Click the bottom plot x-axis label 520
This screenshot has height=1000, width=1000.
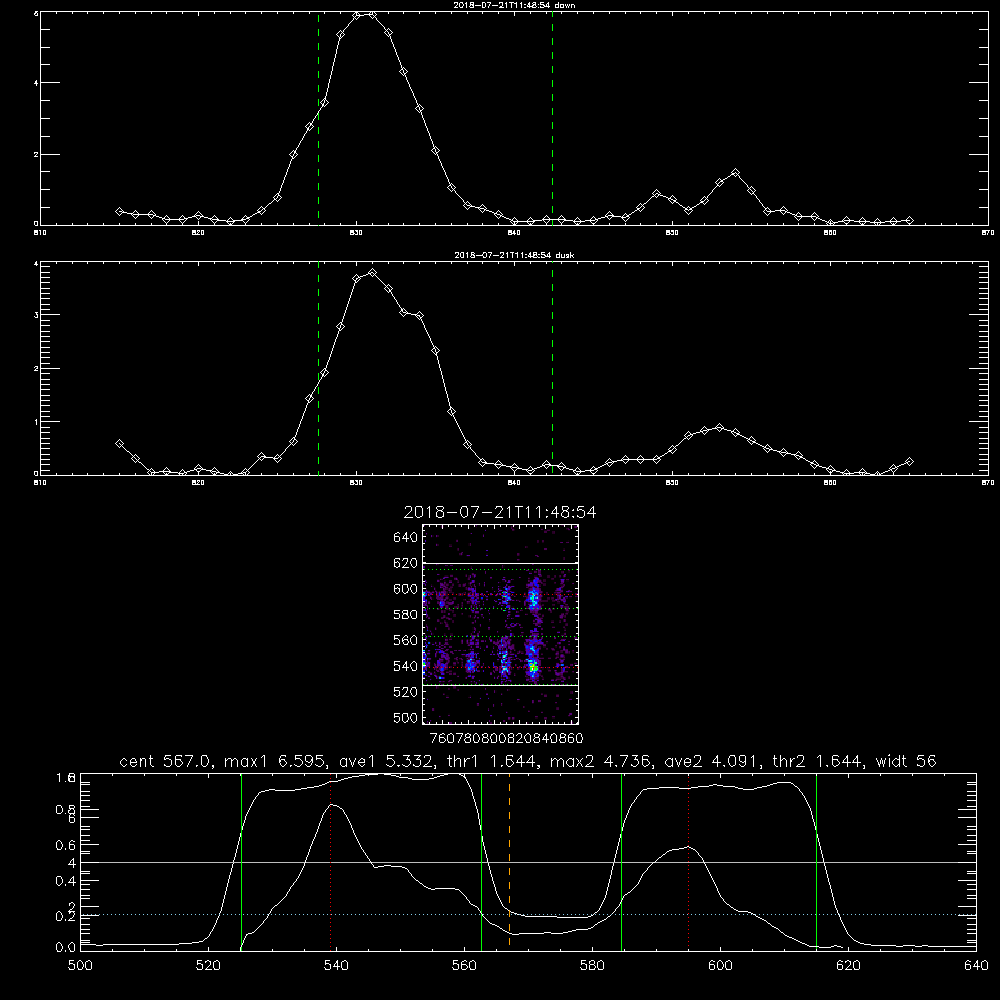click(x=208, y=966)
